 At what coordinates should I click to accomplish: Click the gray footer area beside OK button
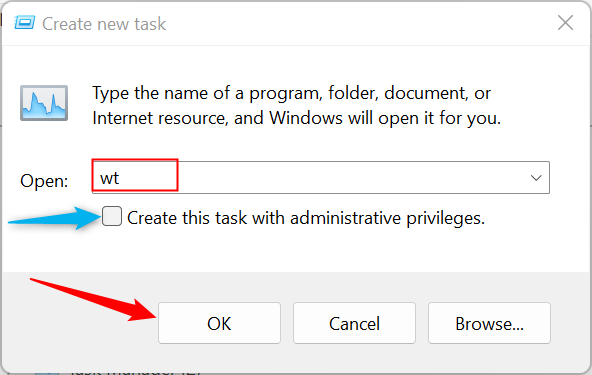(x=79, y=340)
